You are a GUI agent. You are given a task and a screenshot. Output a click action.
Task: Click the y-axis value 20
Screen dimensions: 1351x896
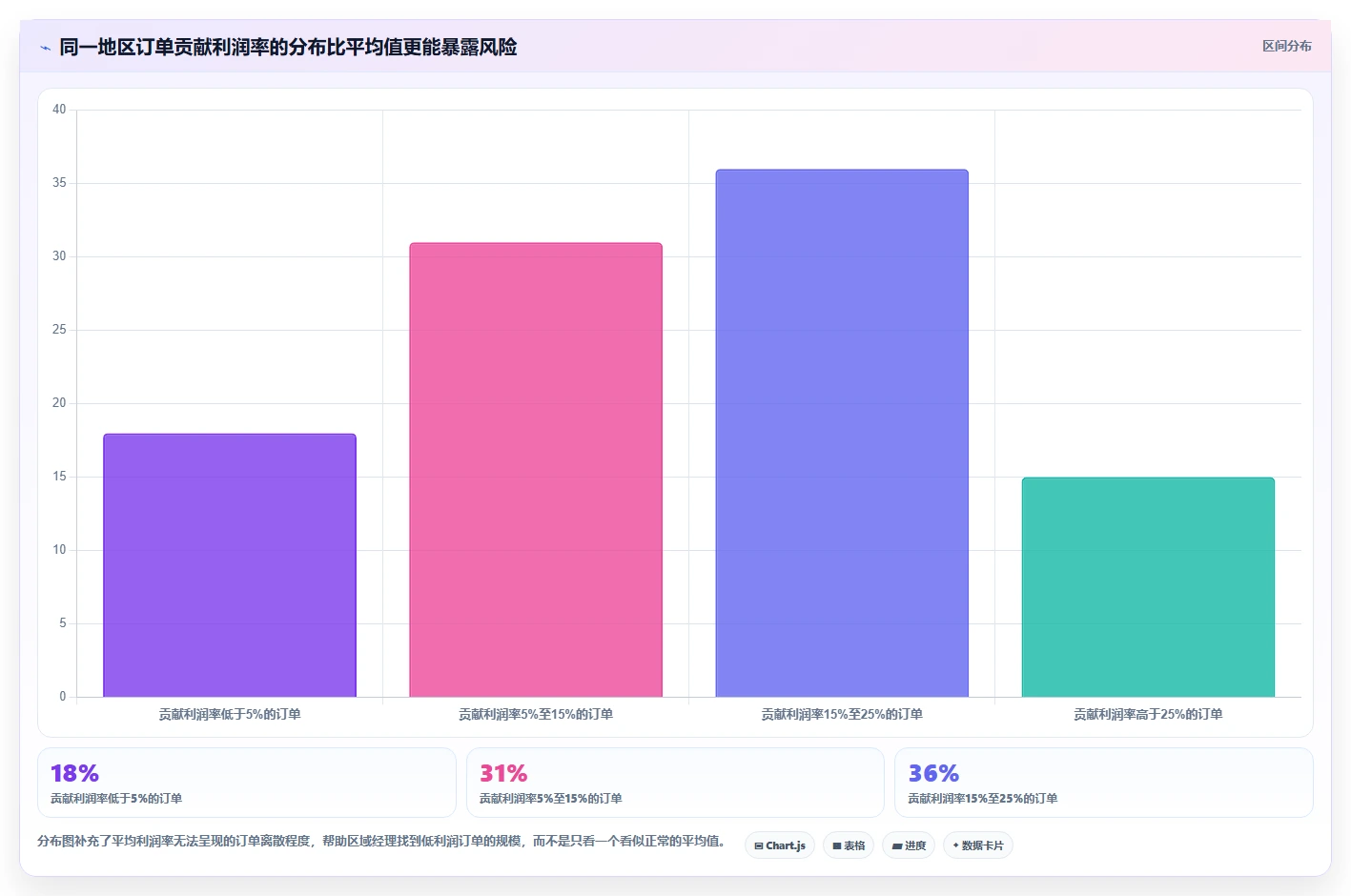click(59, 403)
